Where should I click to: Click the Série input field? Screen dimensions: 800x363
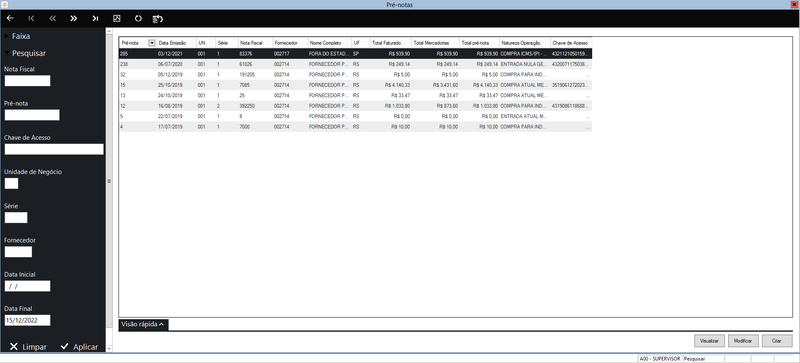tap(16, 217)
